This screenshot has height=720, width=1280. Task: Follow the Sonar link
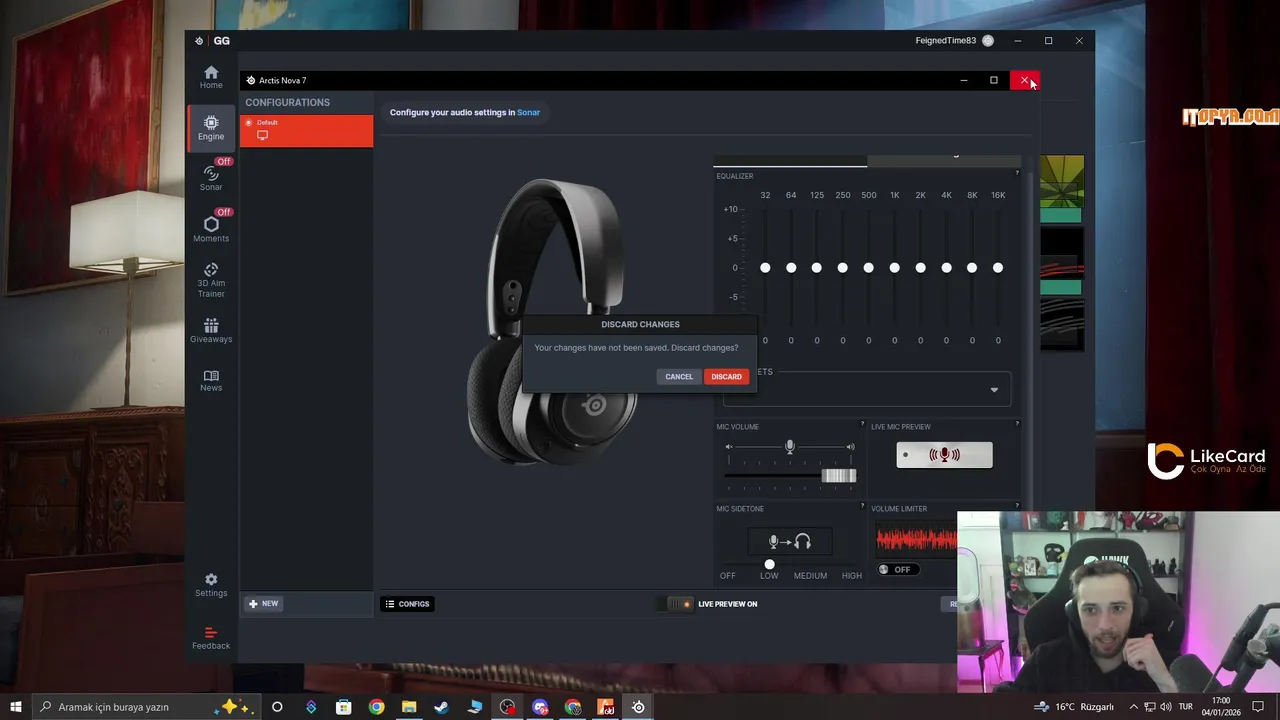[528, 113]
